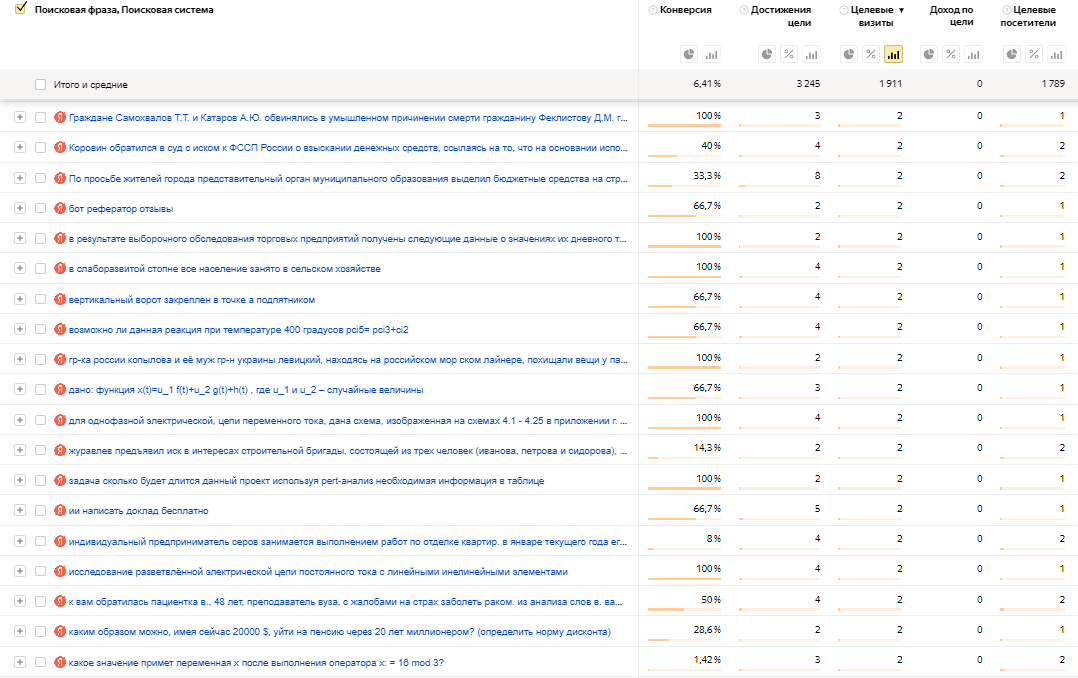Open the 'для однофазной электрической, цепи' phrase link
1078x678 pixels.
click(x=348, y=420)
